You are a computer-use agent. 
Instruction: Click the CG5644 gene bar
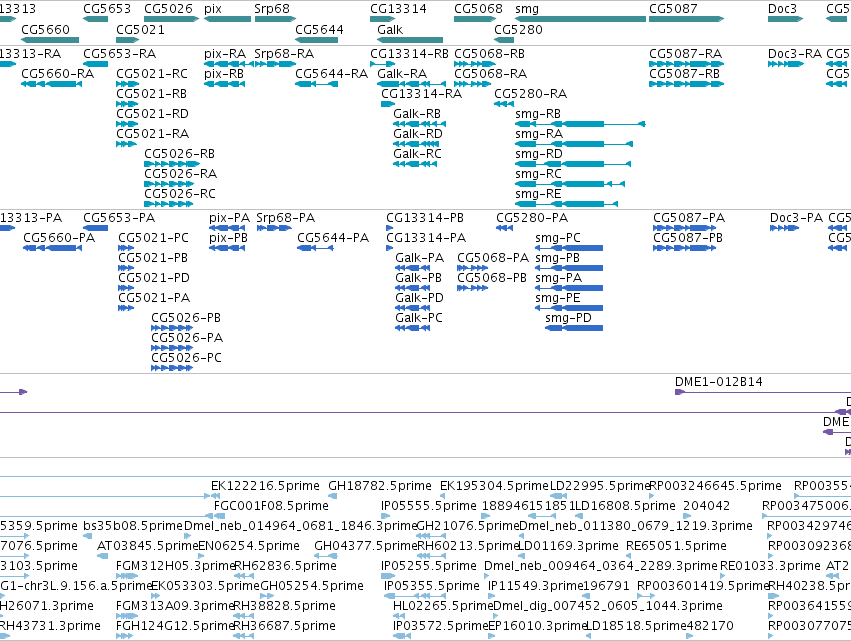tap(316, 40)
